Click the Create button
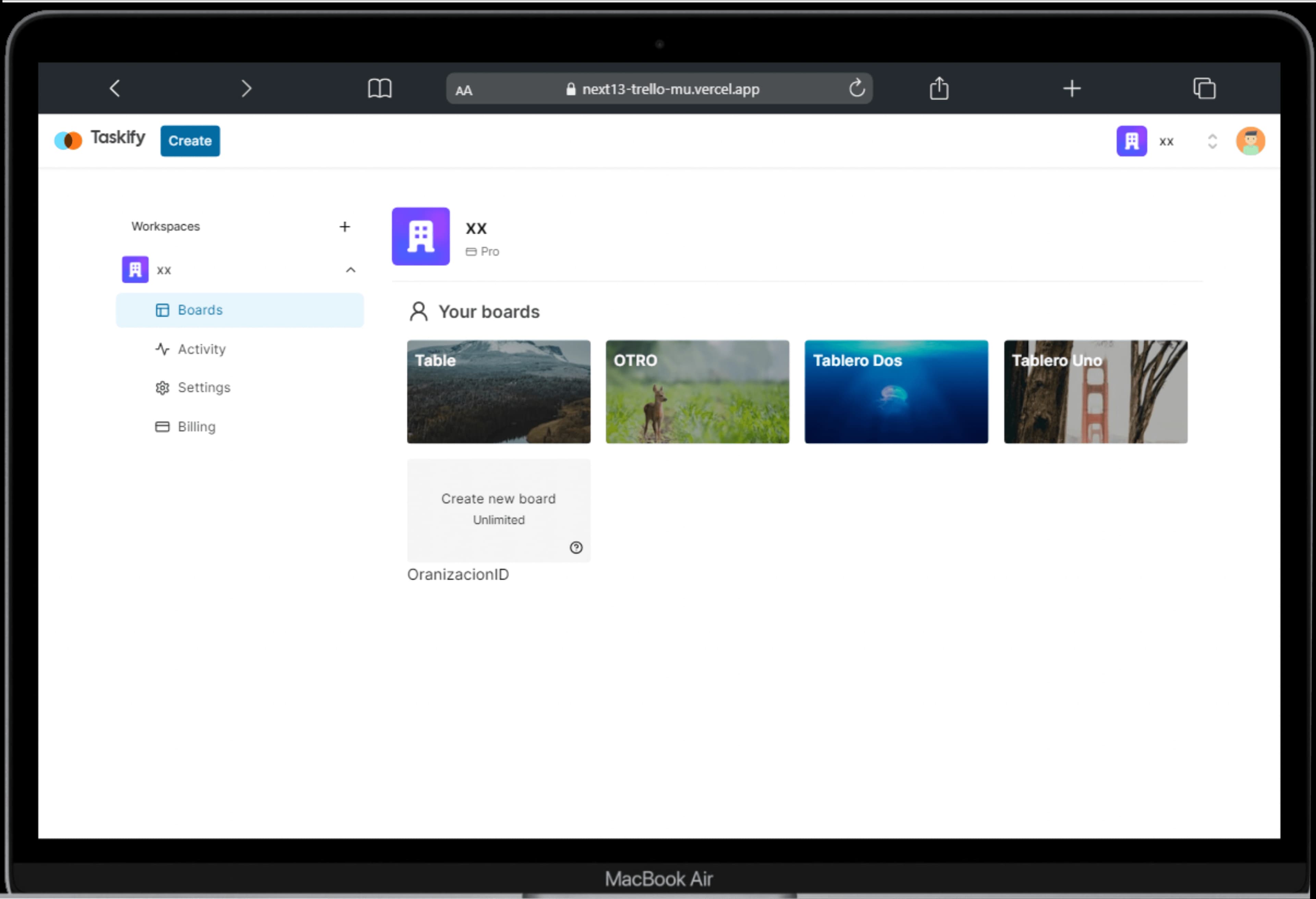This screenshot has height=899, width=1316. [190, 141]
